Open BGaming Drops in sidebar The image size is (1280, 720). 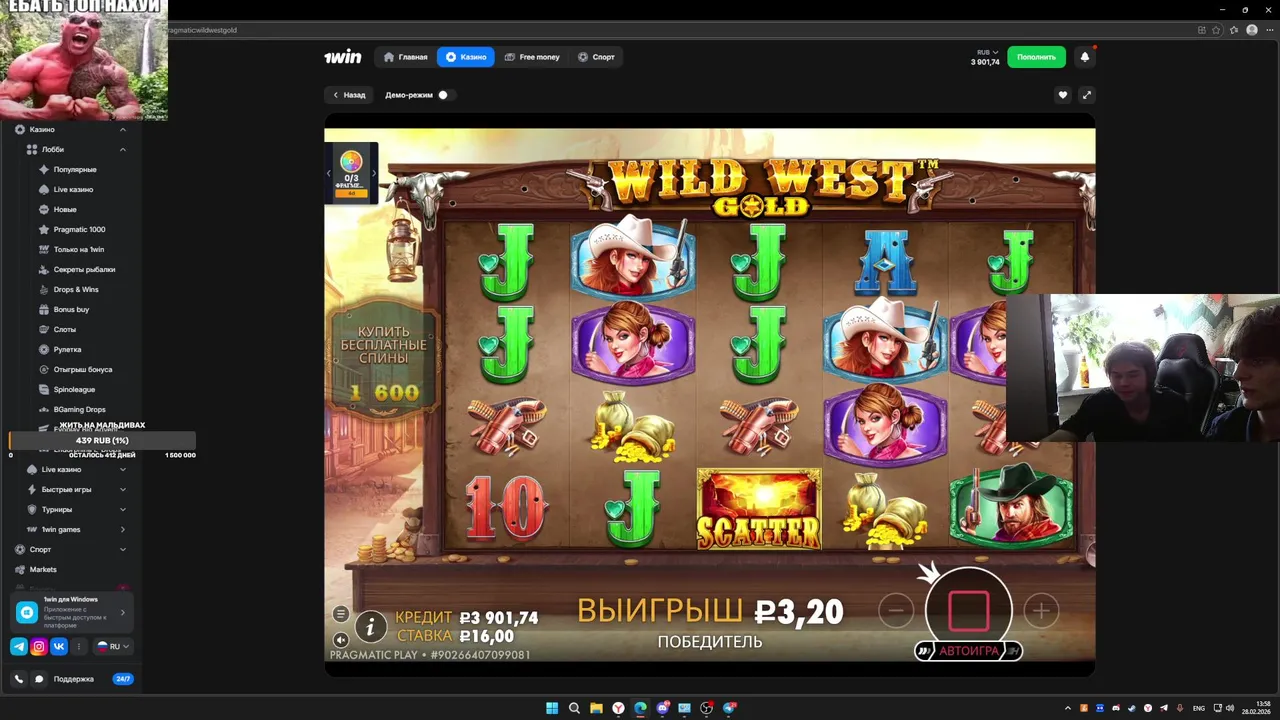(79, 410)
